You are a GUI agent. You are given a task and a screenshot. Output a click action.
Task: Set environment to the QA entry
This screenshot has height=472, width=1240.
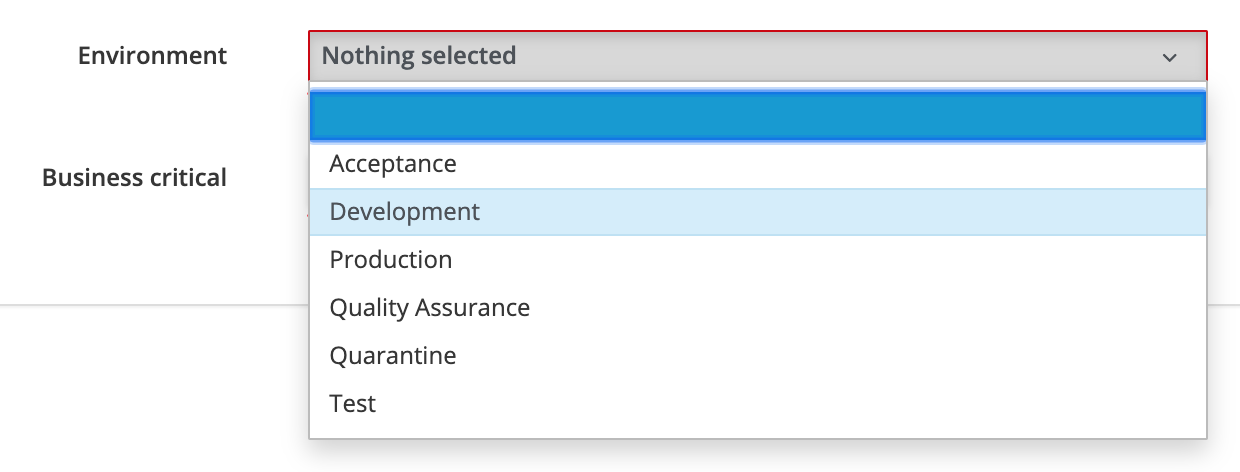(758, 308)
